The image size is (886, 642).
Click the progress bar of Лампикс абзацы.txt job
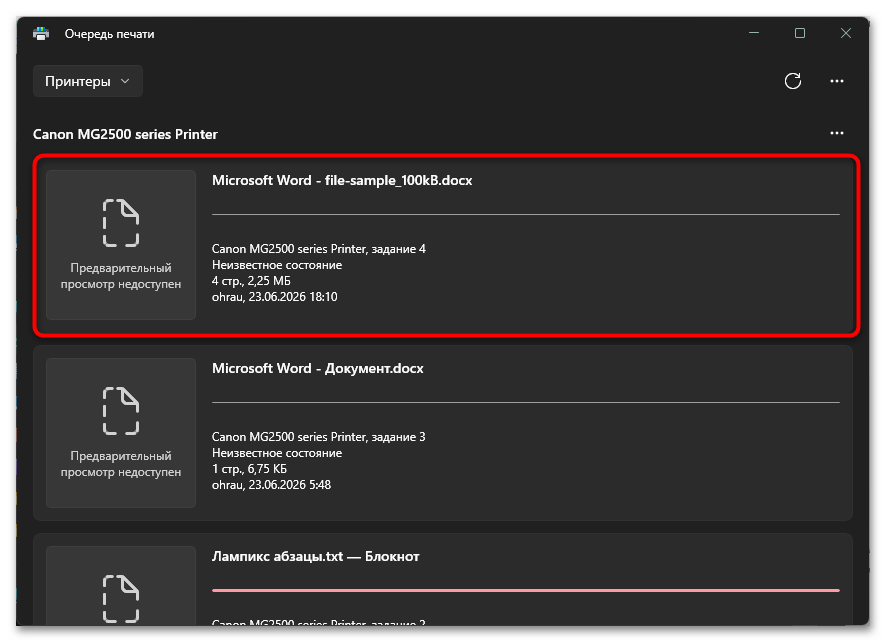coord(525,591)
